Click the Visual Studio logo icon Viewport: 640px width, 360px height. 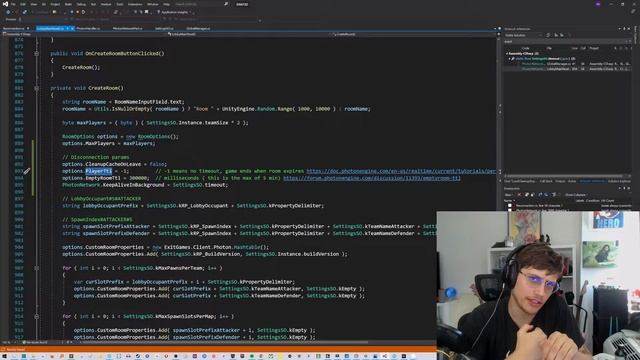coord(5,4)
